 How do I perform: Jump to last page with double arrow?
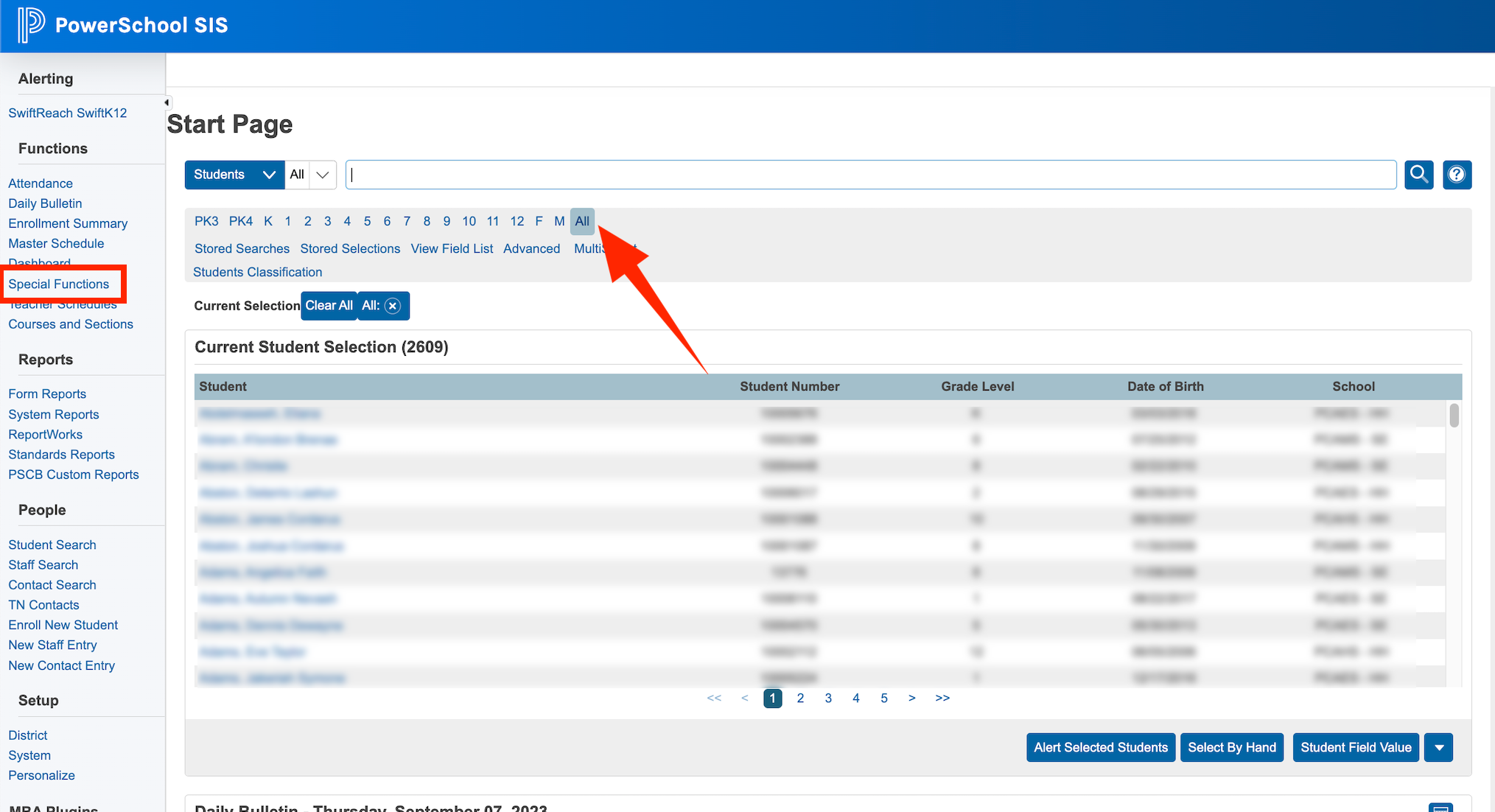(x=942, y=698)
